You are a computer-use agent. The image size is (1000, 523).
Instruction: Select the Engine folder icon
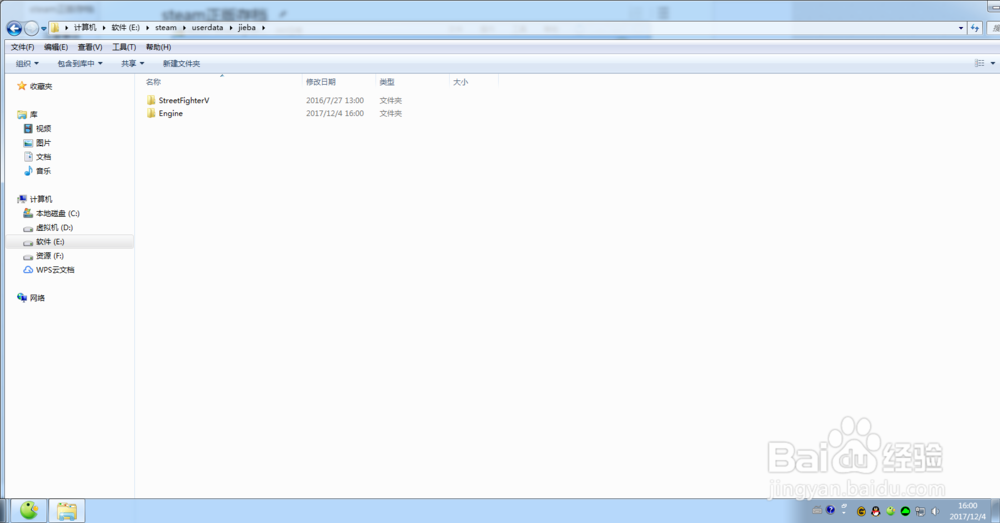[x=151, y=113]
